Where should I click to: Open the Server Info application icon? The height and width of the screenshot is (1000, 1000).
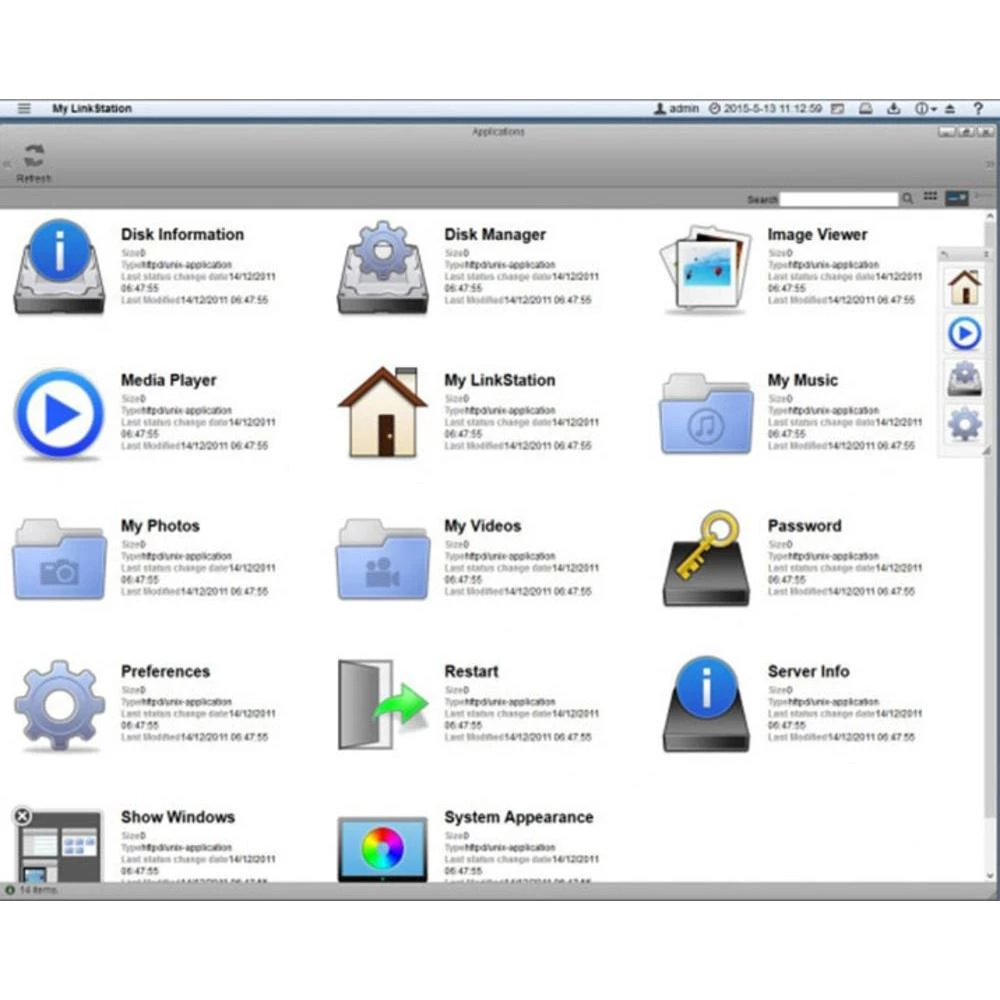705,704
